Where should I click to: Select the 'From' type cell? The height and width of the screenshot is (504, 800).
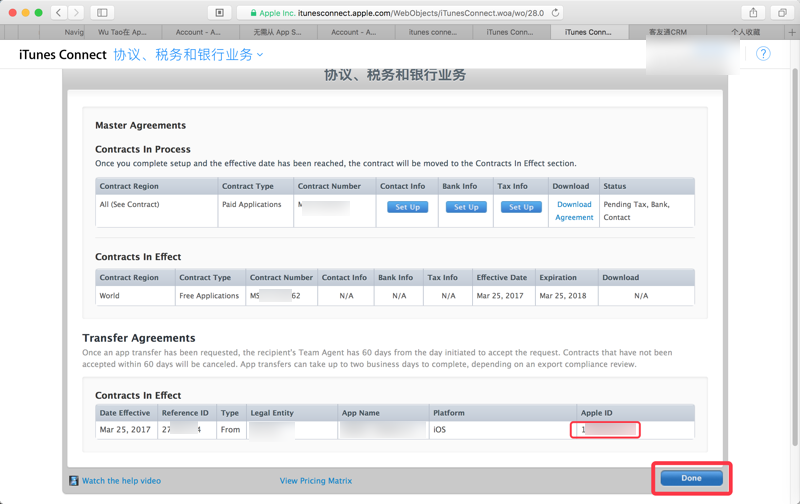(230, 430)
